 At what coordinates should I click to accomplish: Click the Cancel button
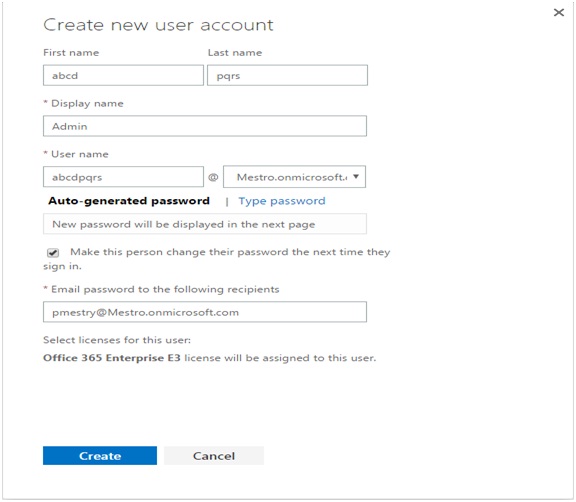pos(214,455)
